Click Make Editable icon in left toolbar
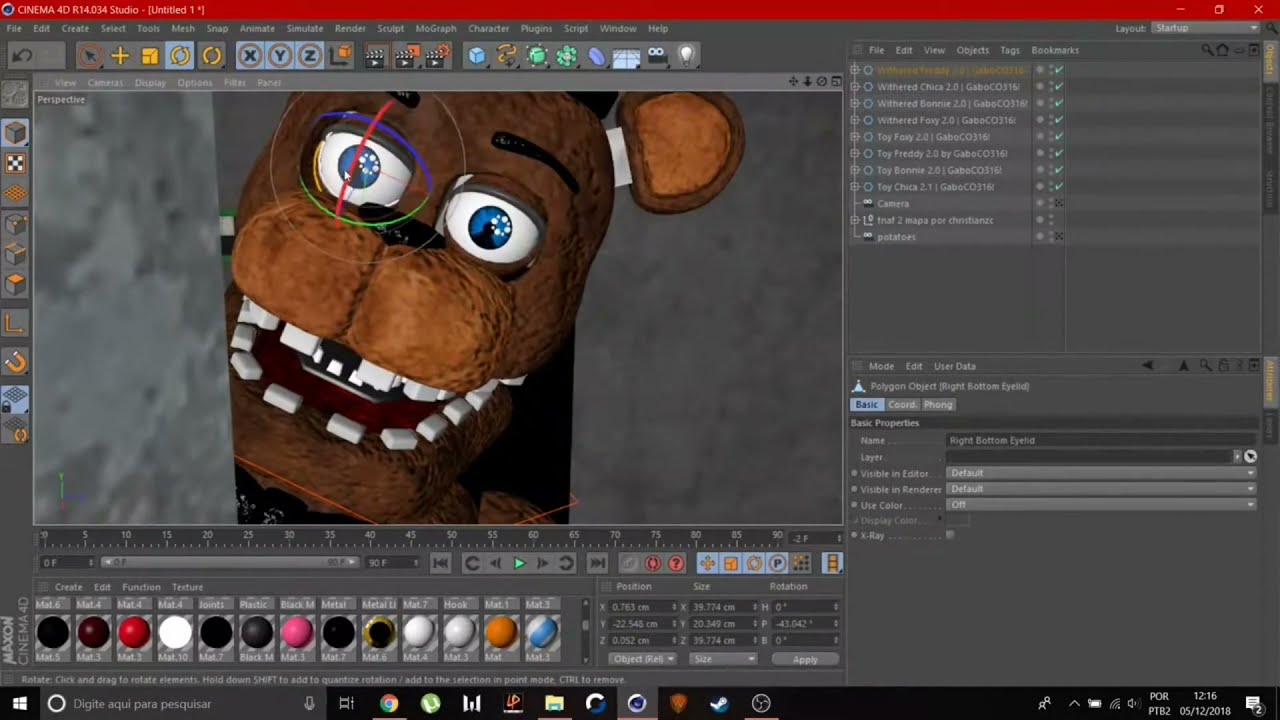The image size is (1280, 720). click(x=15, y=95)
